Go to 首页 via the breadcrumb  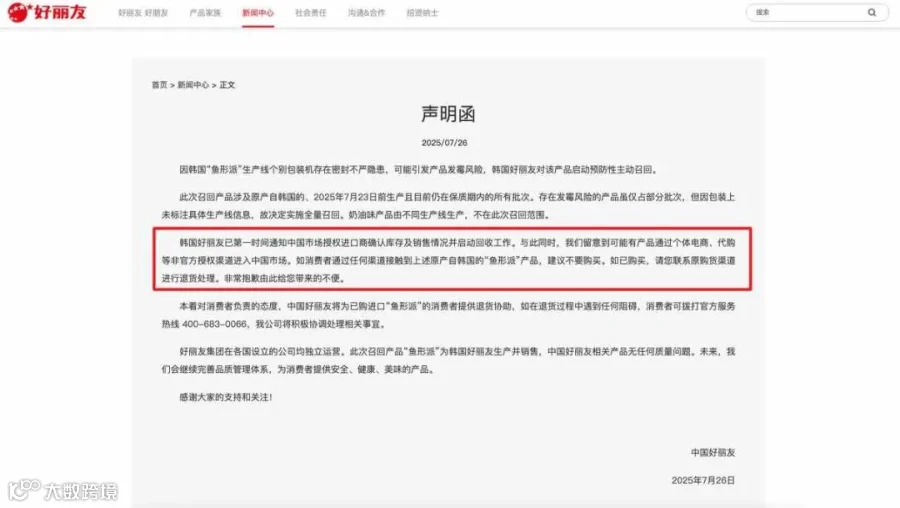coord(160,85)
